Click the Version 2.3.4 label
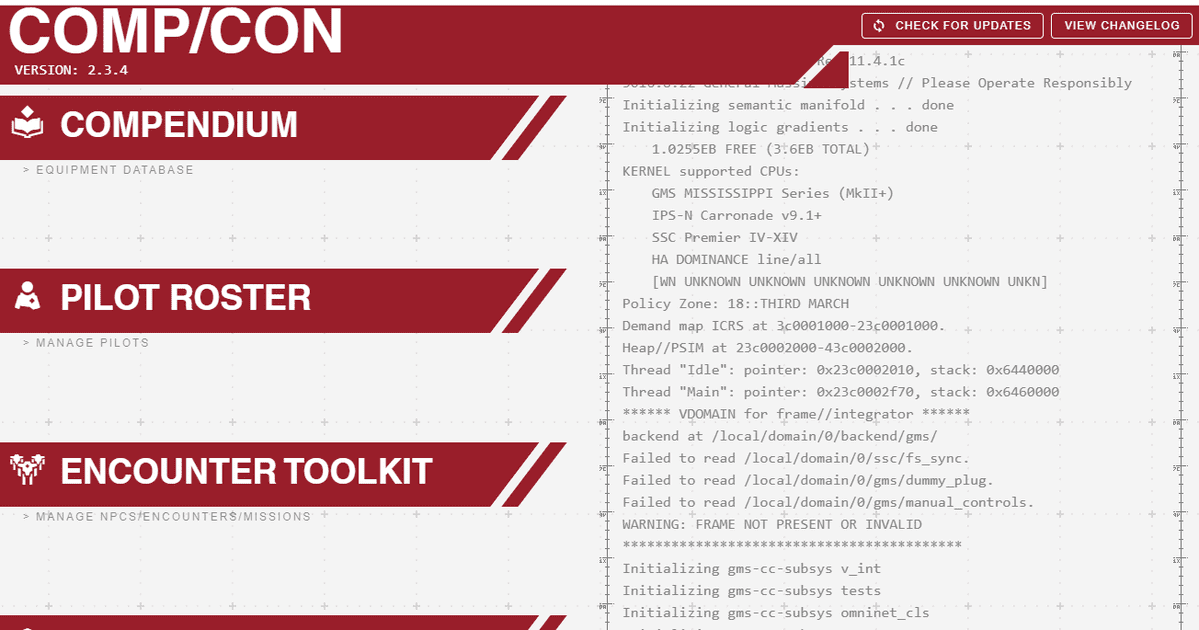The width and height of the screenshot is (1199, 630). coord(71,70)
